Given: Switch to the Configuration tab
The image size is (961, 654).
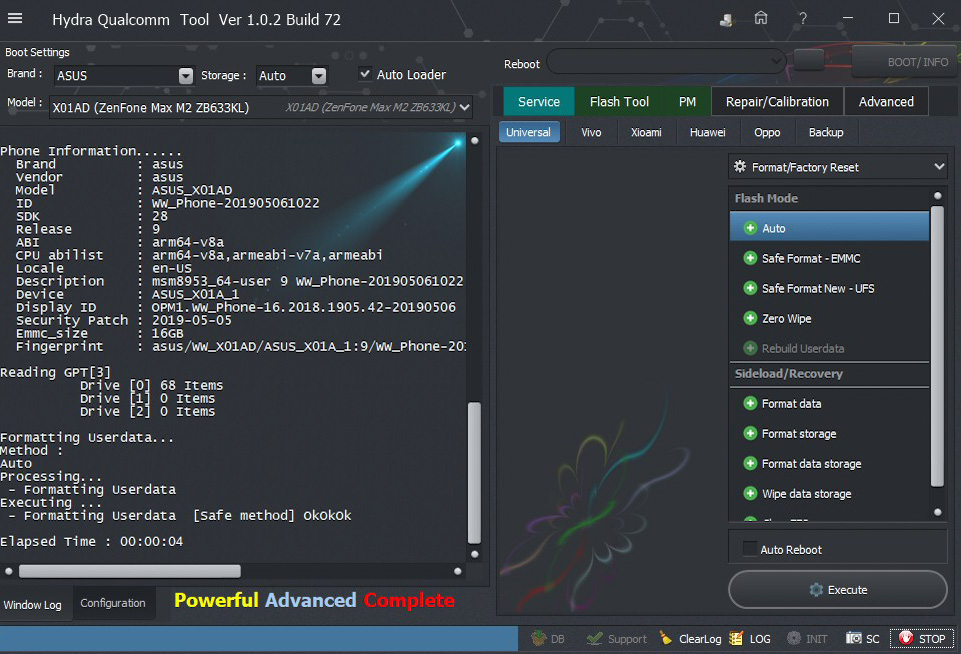Looking at the screenshot, I should point(113,603).
